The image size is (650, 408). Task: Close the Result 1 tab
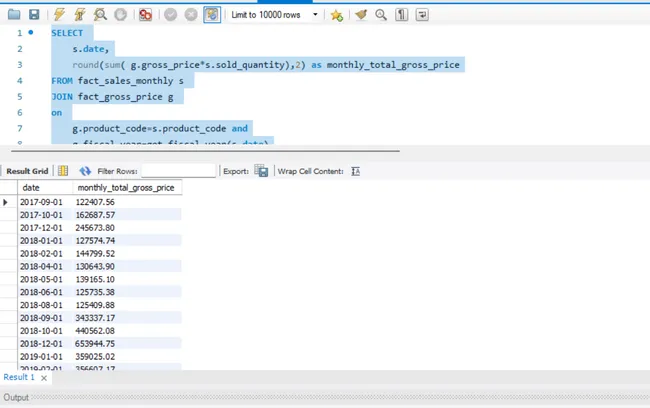point(43,377)
